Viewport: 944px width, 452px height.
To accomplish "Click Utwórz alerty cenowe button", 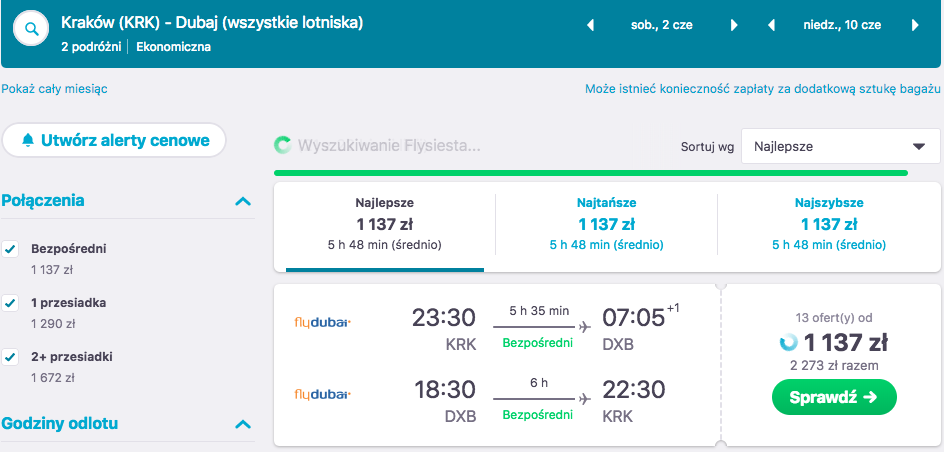I will [x=114, y=140].
